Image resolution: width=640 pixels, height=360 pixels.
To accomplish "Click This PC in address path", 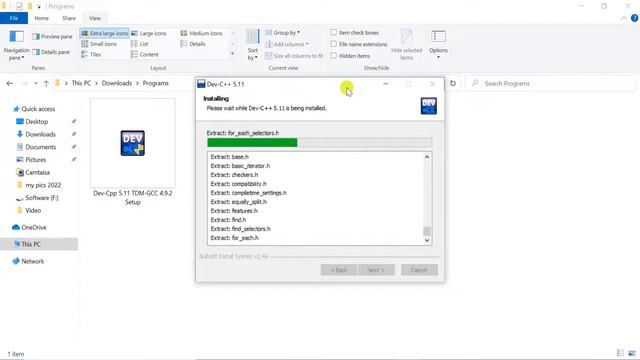I will pyautogui.click(x=81, y=83).
